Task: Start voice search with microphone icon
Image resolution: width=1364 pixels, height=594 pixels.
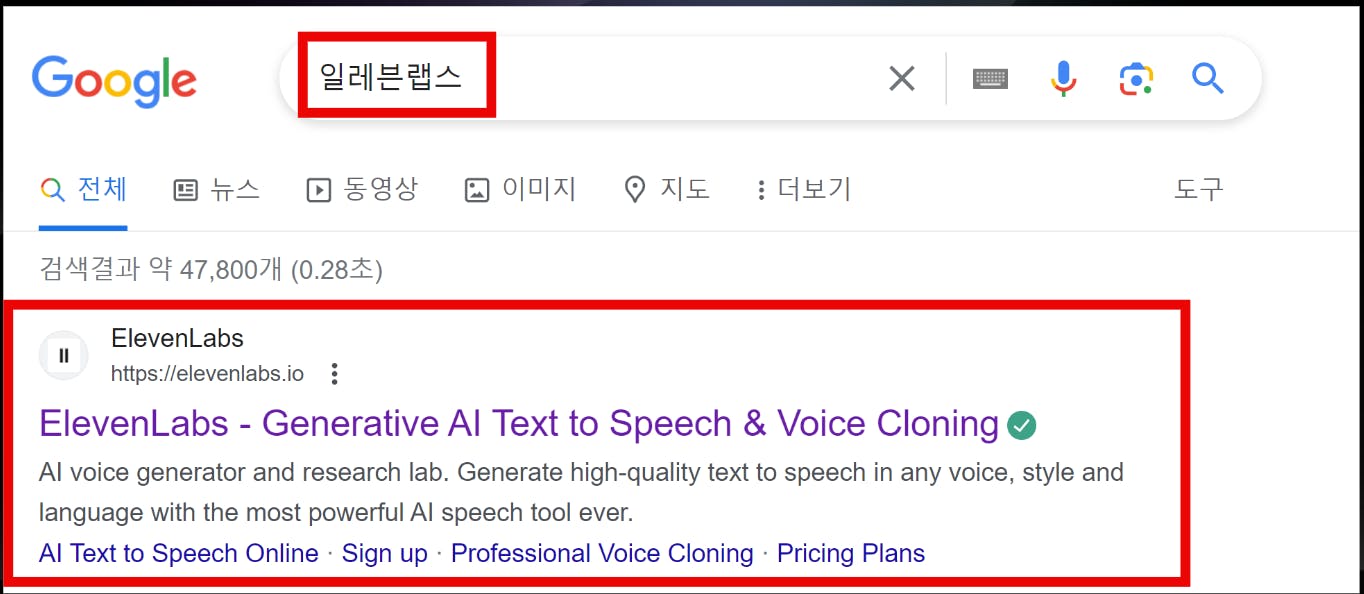Action: pyautogui.click(x=1063, y=78)
